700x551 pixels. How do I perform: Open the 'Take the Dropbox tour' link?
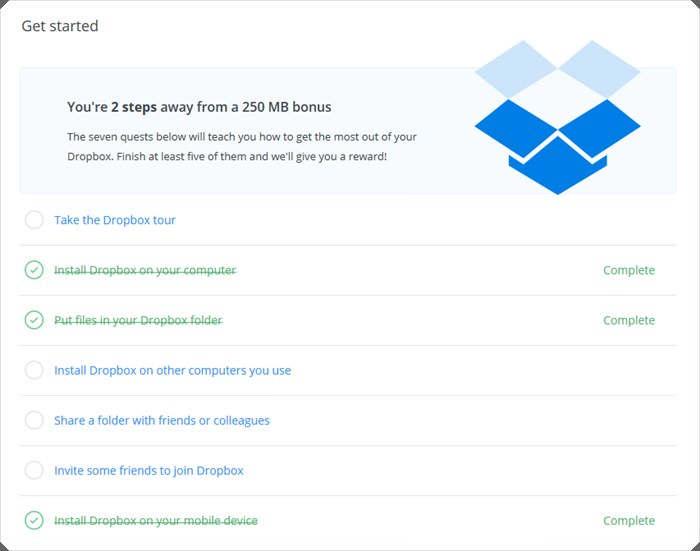point(115,220)
